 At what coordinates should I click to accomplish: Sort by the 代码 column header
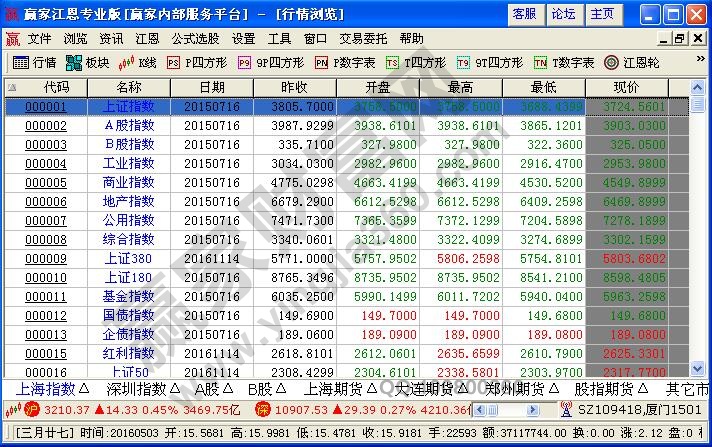pos(46,87)
